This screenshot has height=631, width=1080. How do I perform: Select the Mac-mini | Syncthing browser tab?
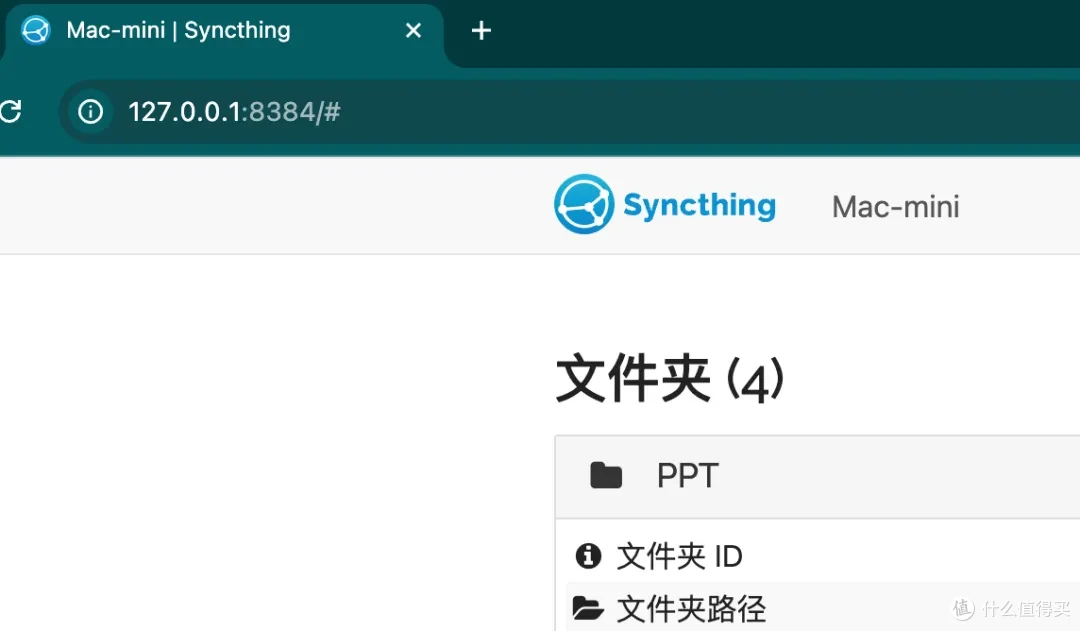[x=224, y=33]
